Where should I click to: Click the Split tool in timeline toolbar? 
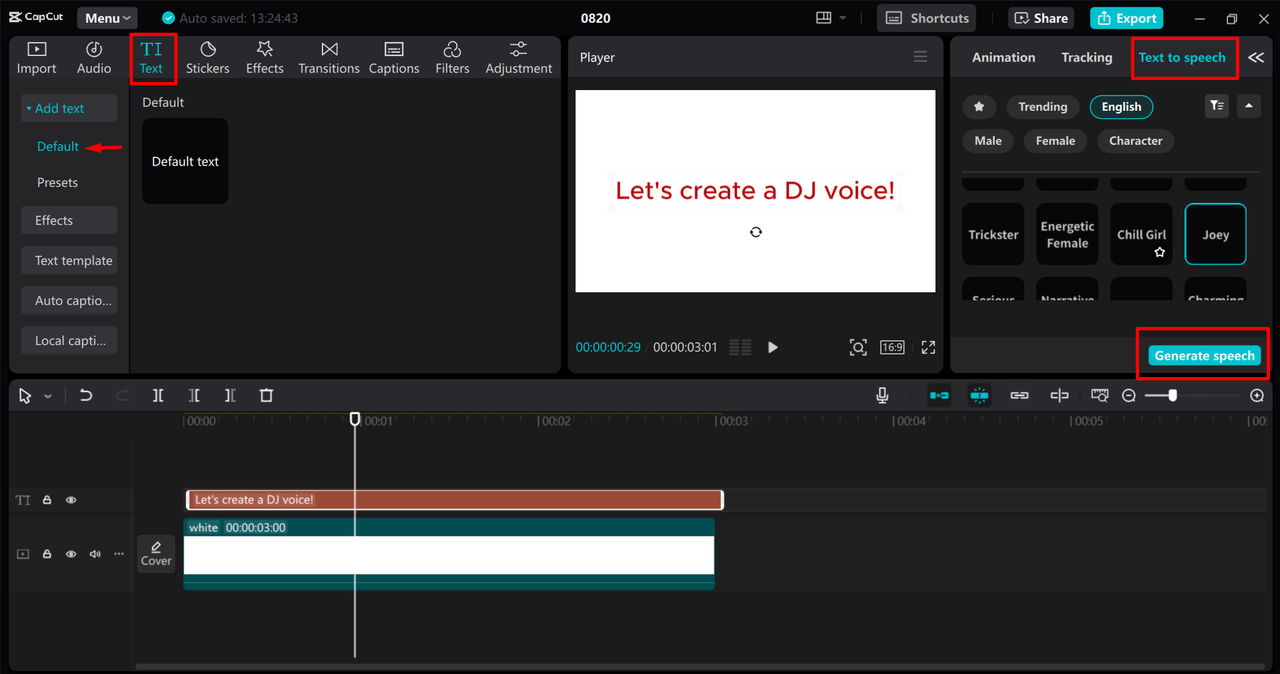[158, 396]
